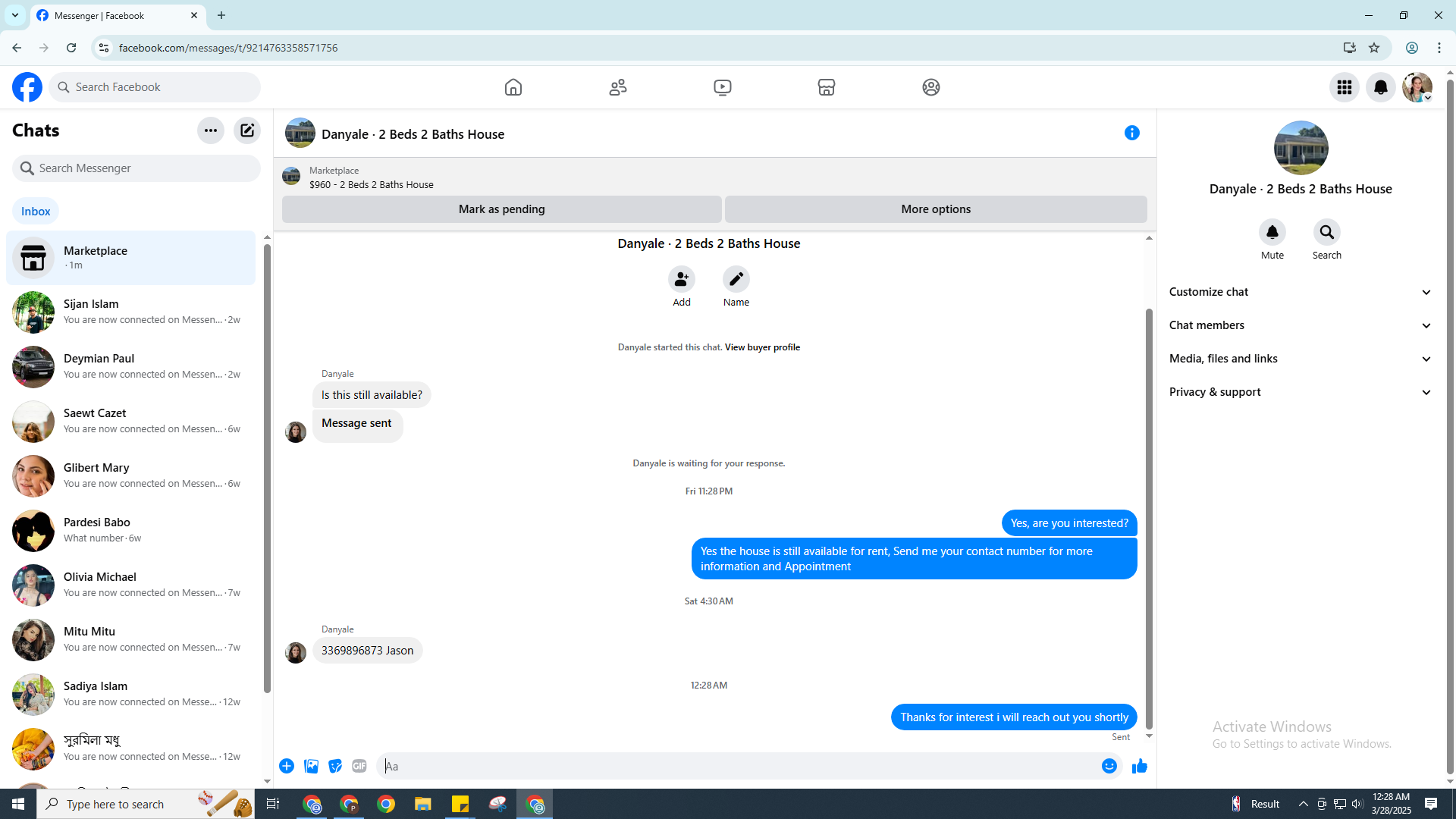This screenshot has height=819, width=1456.
Task: Click the More options button
Action: tap(936, 209)
